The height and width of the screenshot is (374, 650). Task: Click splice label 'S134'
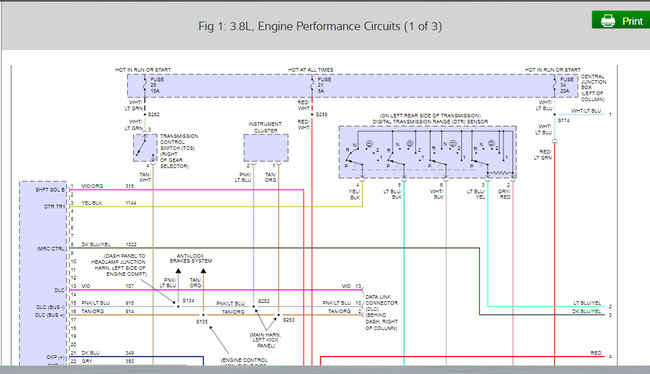(x=189, y=300)
